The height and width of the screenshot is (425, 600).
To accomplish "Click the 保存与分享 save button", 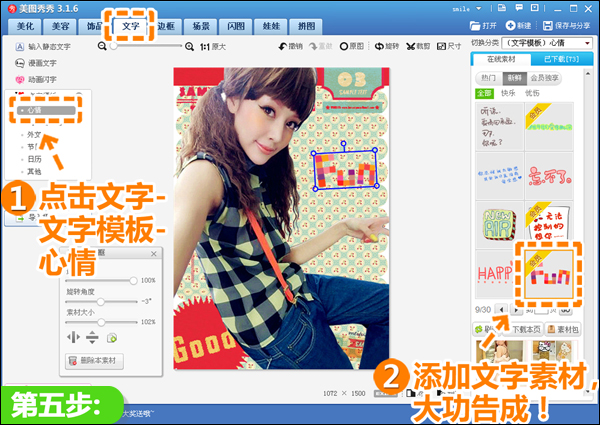I will coord(567,26).
